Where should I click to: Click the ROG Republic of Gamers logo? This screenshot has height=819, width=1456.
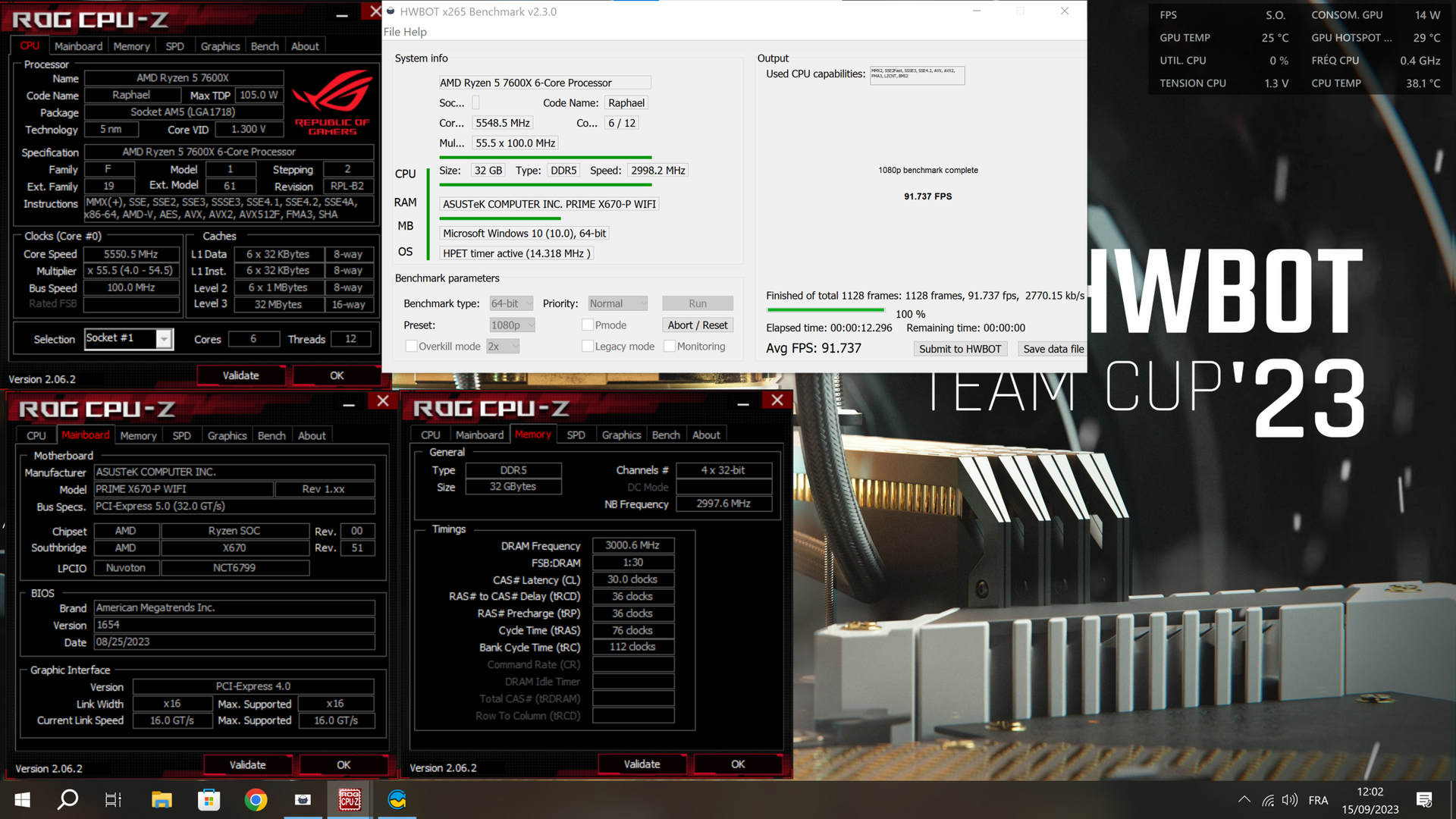click(332, 102)
